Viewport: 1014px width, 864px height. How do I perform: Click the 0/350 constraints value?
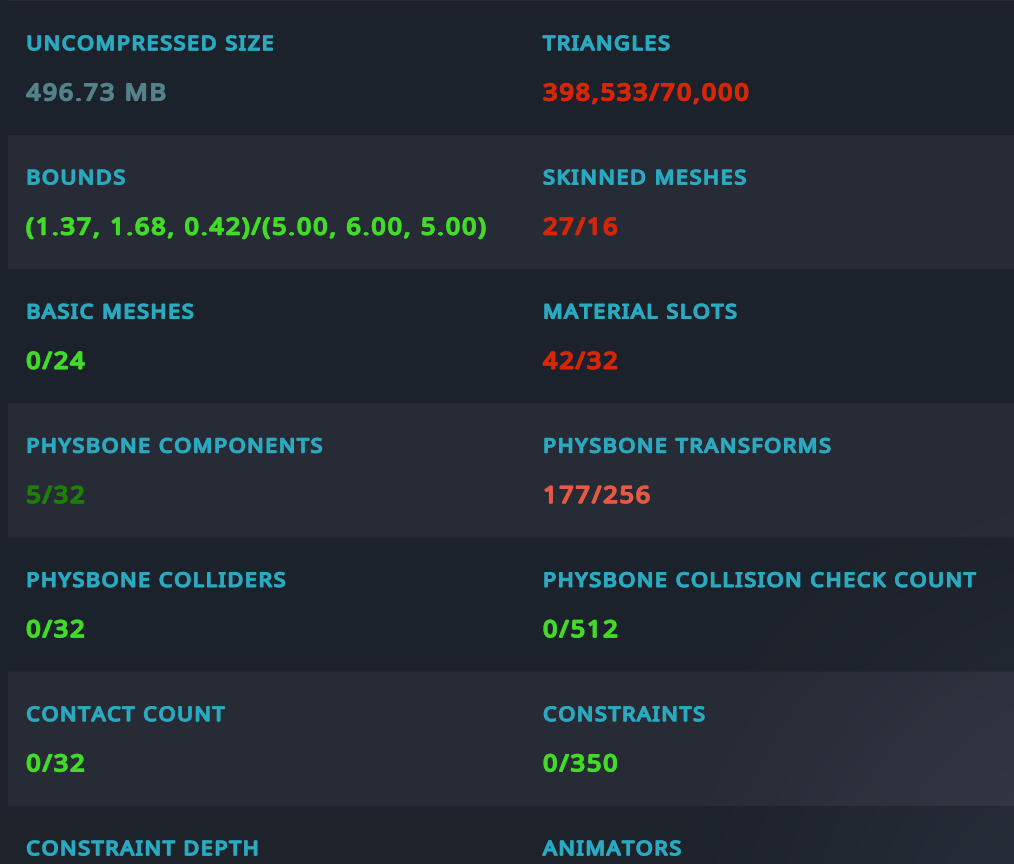tap(580, 764)
